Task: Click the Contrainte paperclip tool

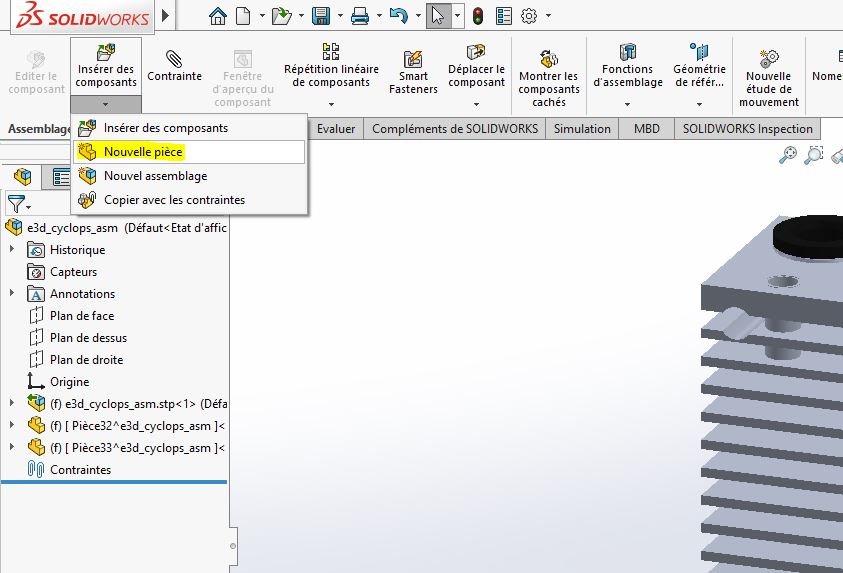Action: (174, 66)
